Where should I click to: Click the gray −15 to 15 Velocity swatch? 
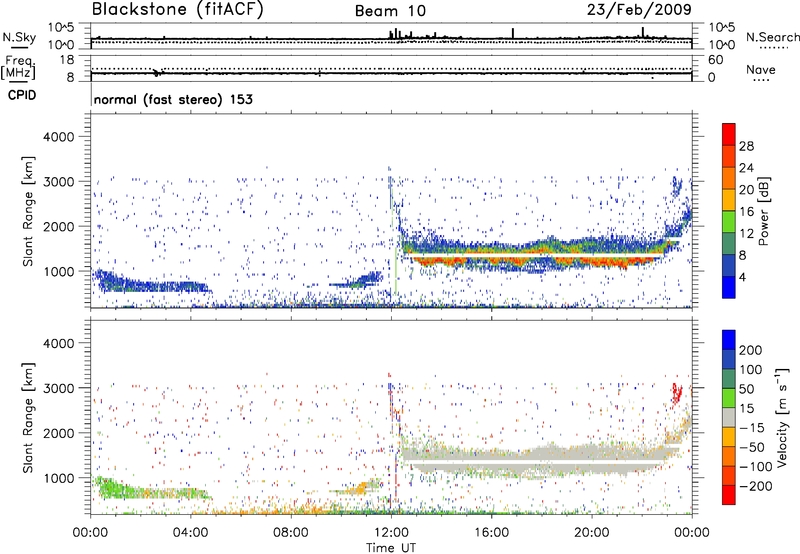coord(729,417)
